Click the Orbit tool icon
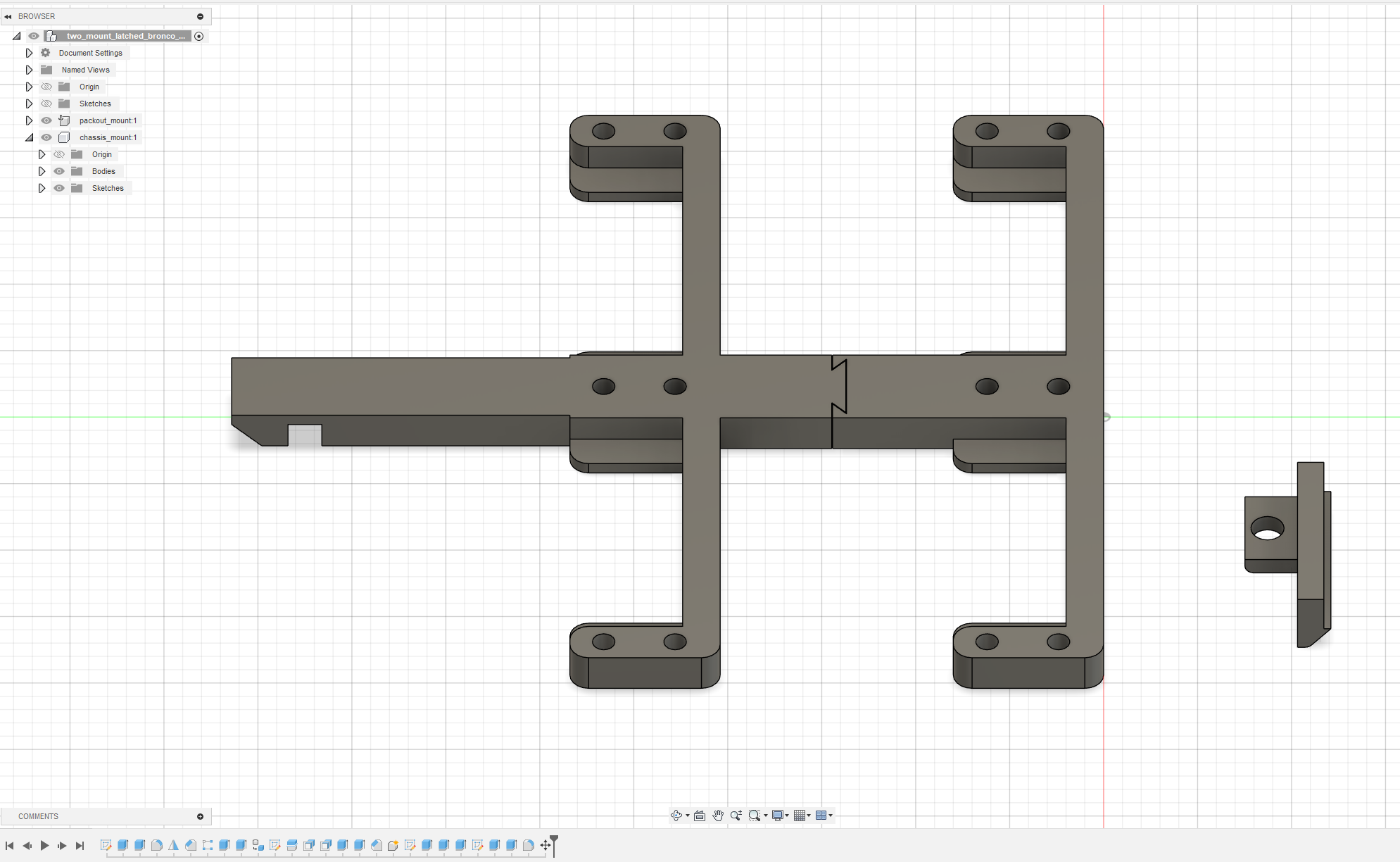 click(x=676, y=816)
